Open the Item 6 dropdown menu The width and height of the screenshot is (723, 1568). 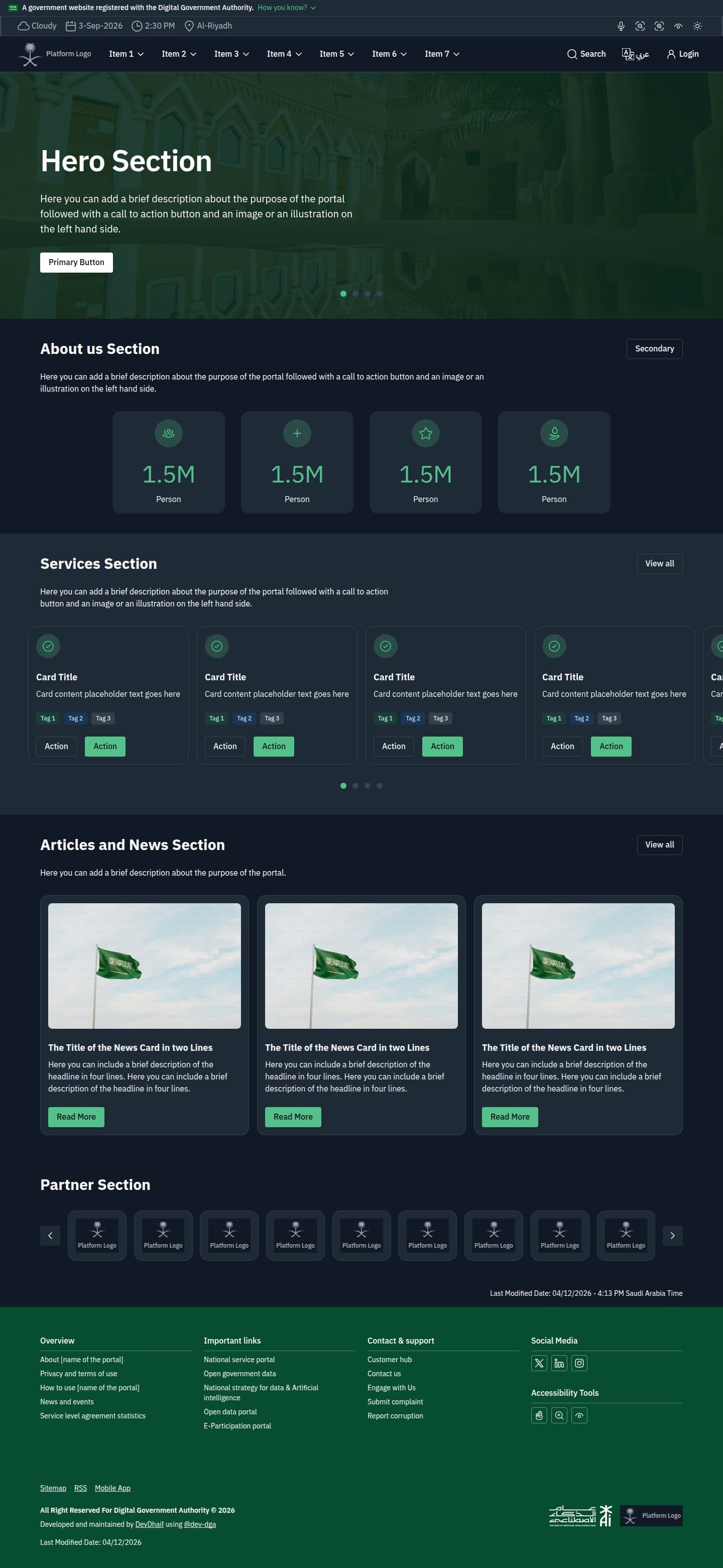[390, 54]
